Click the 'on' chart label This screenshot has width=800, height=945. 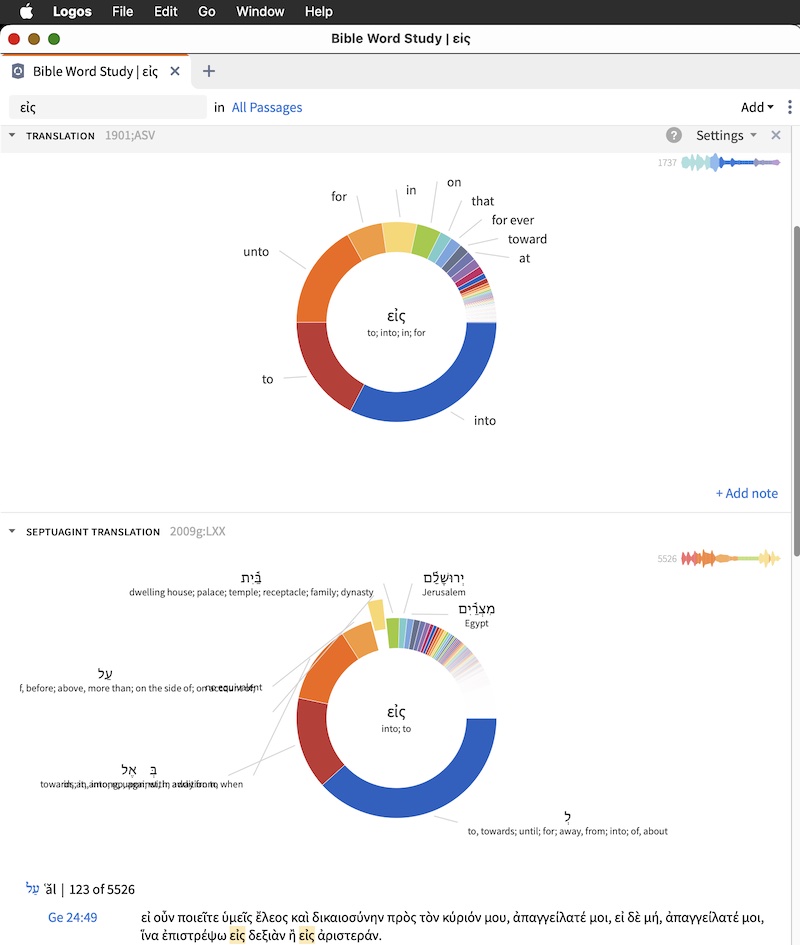(454, 182)
